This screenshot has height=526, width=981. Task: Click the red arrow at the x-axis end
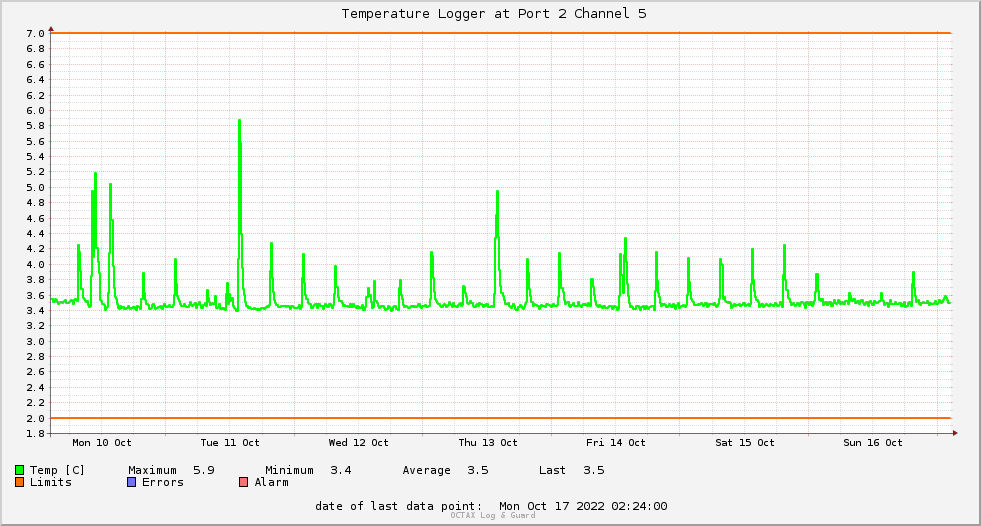pos(955,433)
